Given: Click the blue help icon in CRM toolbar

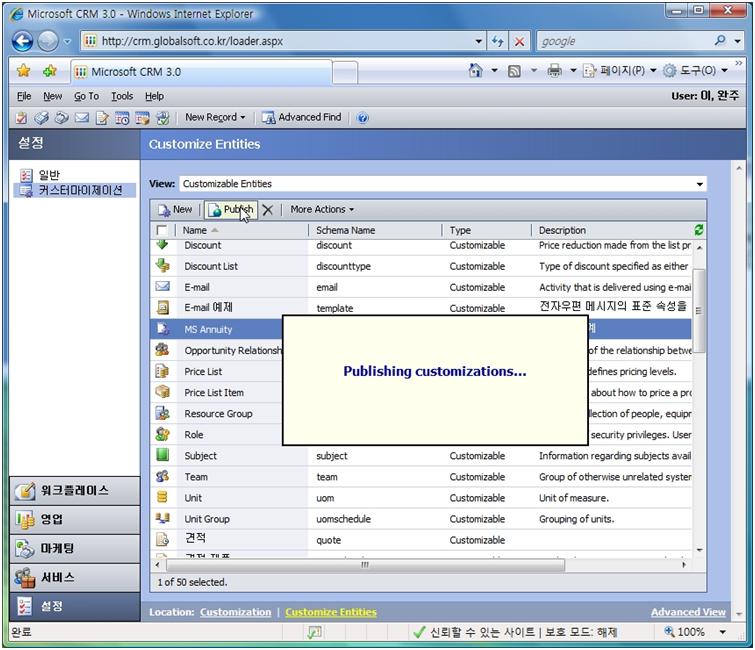Looking at the screenshot, I should click(363, 118).
